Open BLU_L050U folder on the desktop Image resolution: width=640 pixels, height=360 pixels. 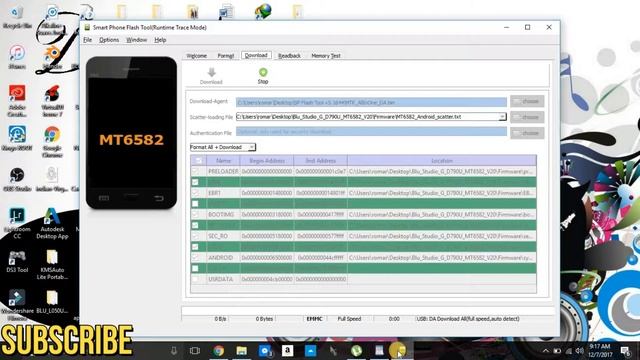pos(52,302)
